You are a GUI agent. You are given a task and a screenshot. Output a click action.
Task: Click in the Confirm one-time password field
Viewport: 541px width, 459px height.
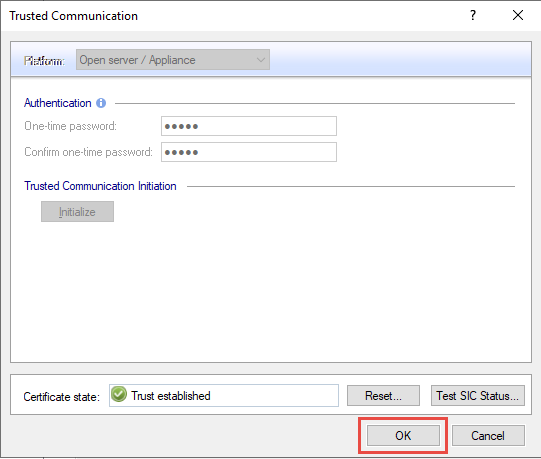click(x=249, y=152)
